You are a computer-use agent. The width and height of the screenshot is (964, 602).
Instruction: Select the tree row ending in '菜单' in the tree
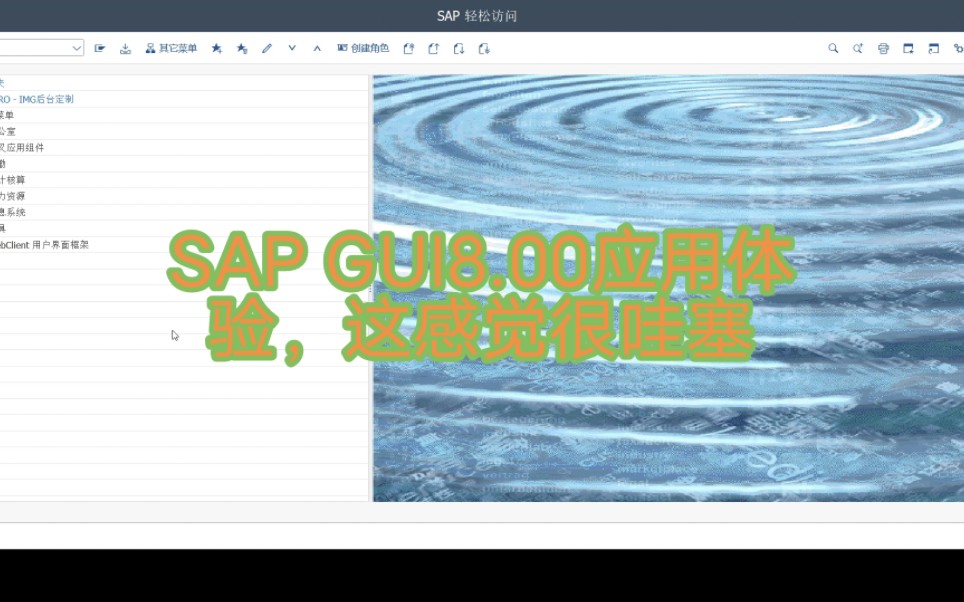(184, 115)
